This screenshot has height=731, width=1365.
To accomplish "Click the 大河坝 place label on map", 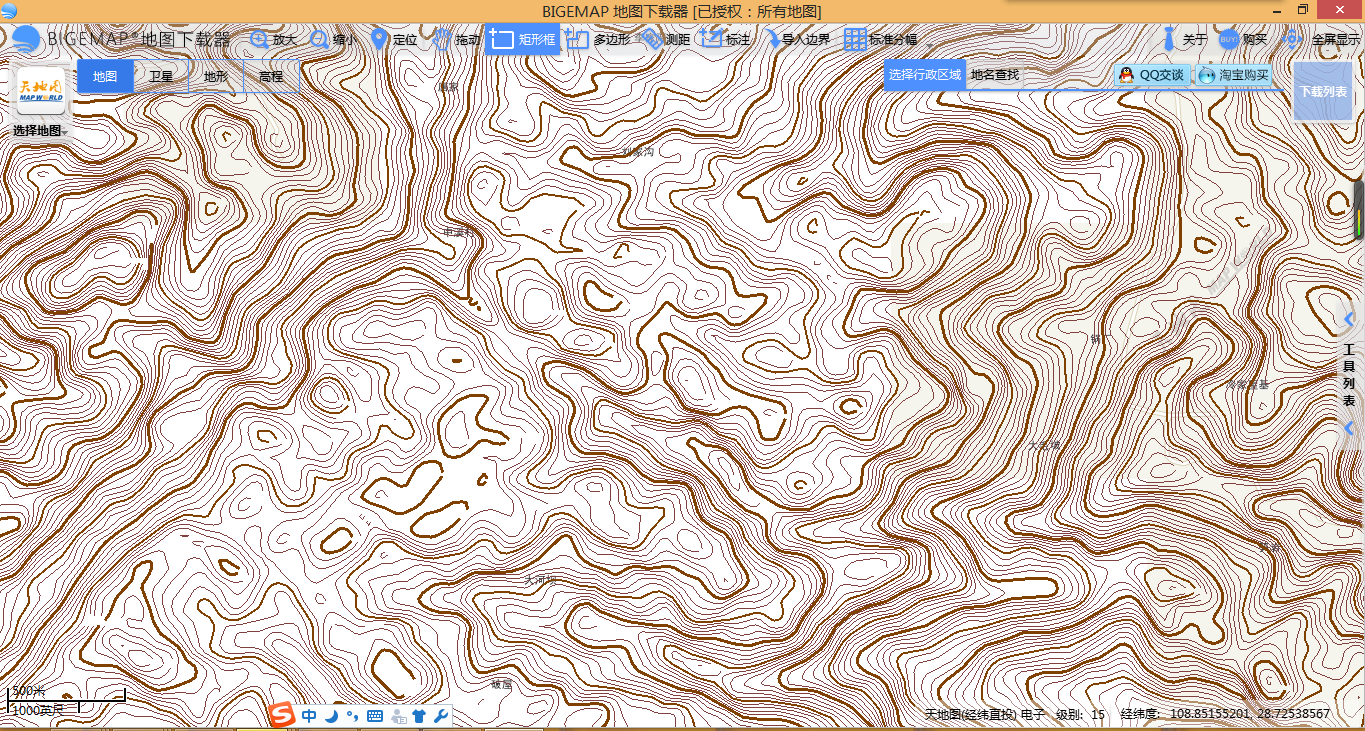I will click(540, 580).
